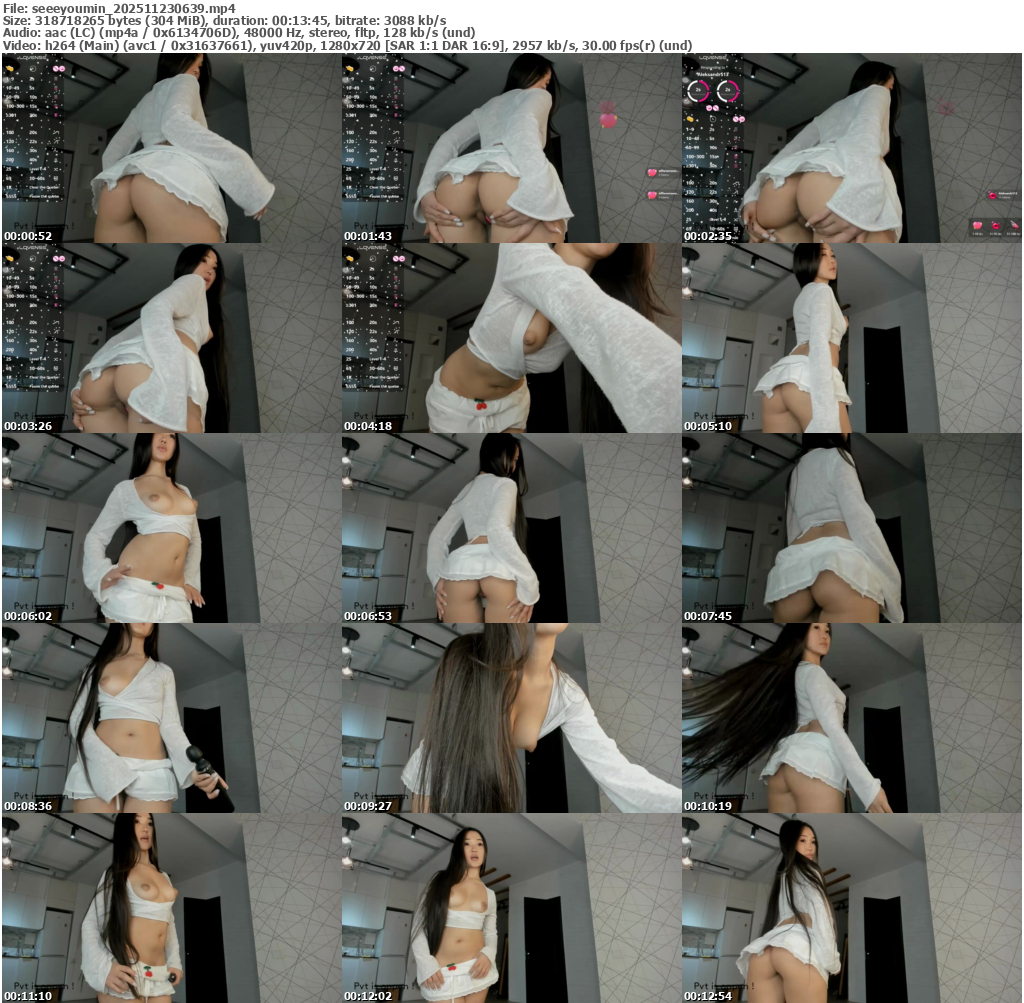Select the frame labeled 00:01:43
Viewport: 1024px width, 1003px height.
[511, 148]
